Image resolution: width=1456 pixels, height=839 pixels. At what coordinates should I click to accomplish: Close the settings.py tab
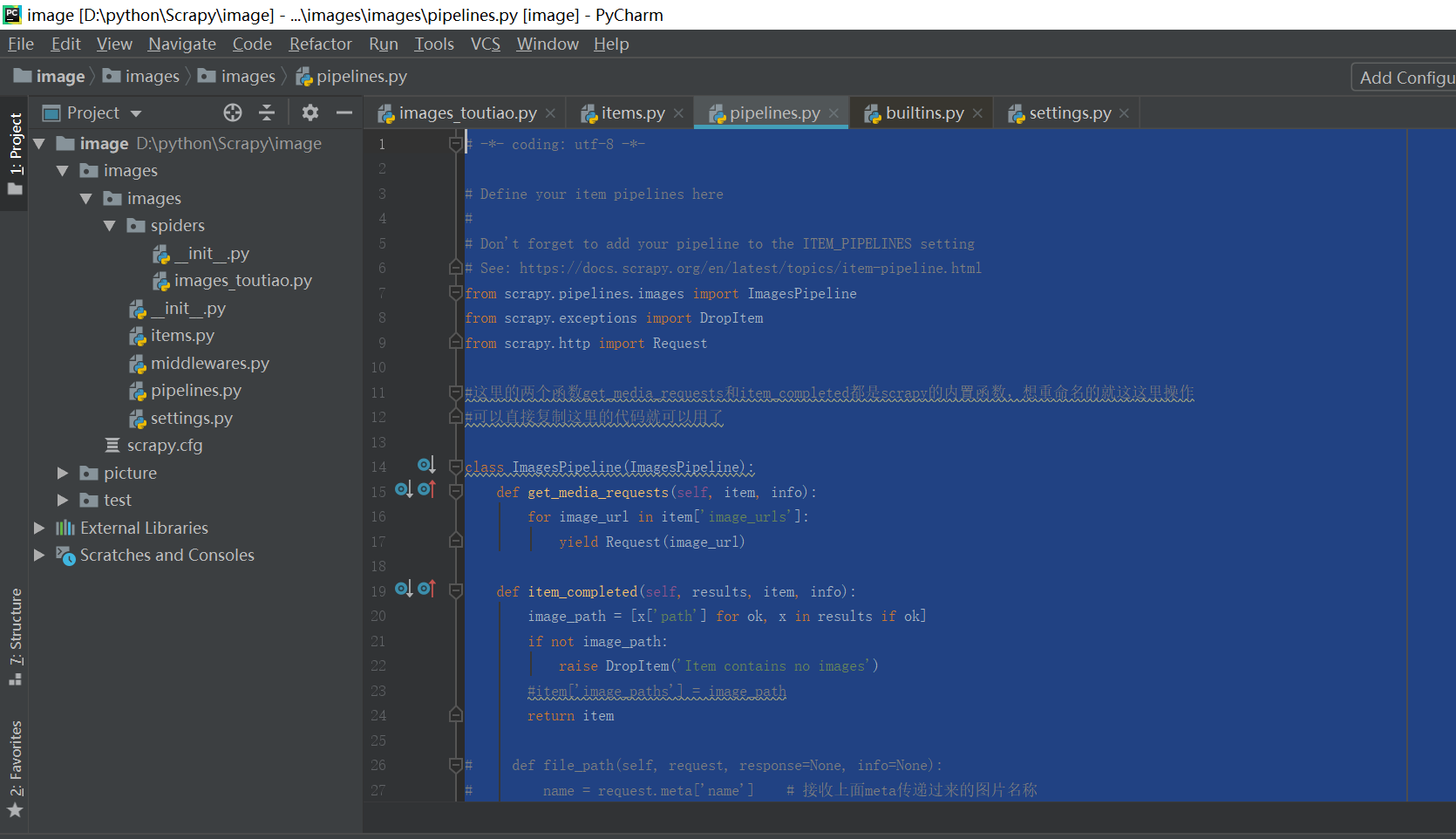pyautogui.click(x=1124, y=113)
